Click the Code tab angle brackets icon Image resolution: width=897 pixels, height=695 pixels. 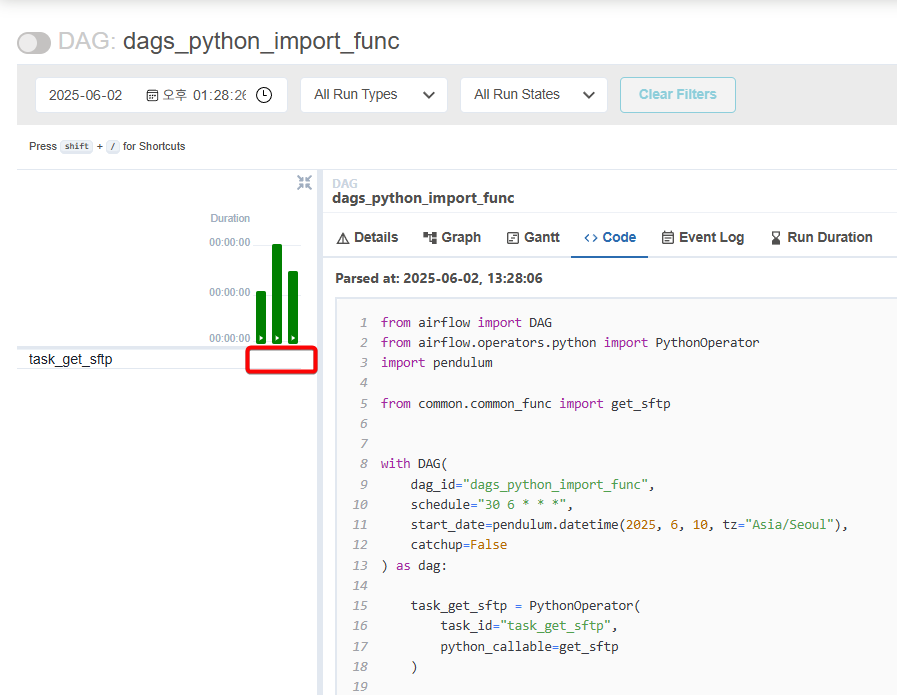pyautogui.click(x=590, y=238)
